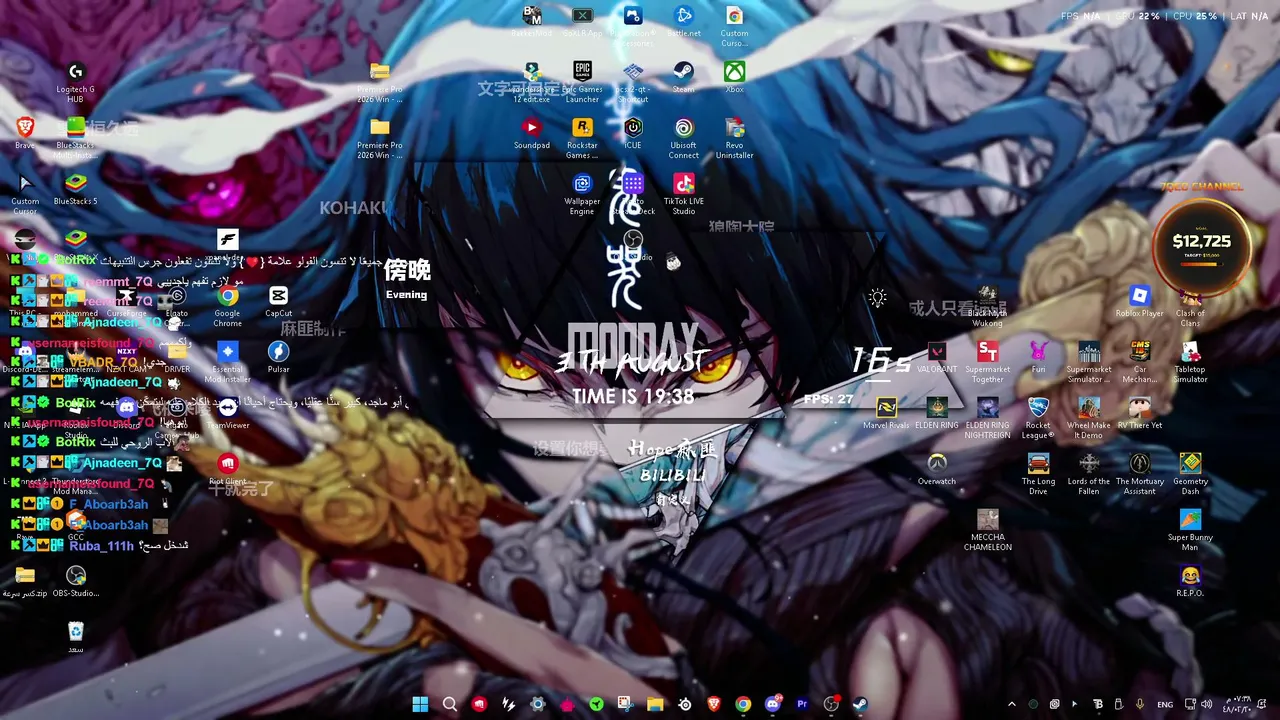Open The Mortuary Assistant icon
This screenshot has width=1280, height=720.
pos(1140,474)
